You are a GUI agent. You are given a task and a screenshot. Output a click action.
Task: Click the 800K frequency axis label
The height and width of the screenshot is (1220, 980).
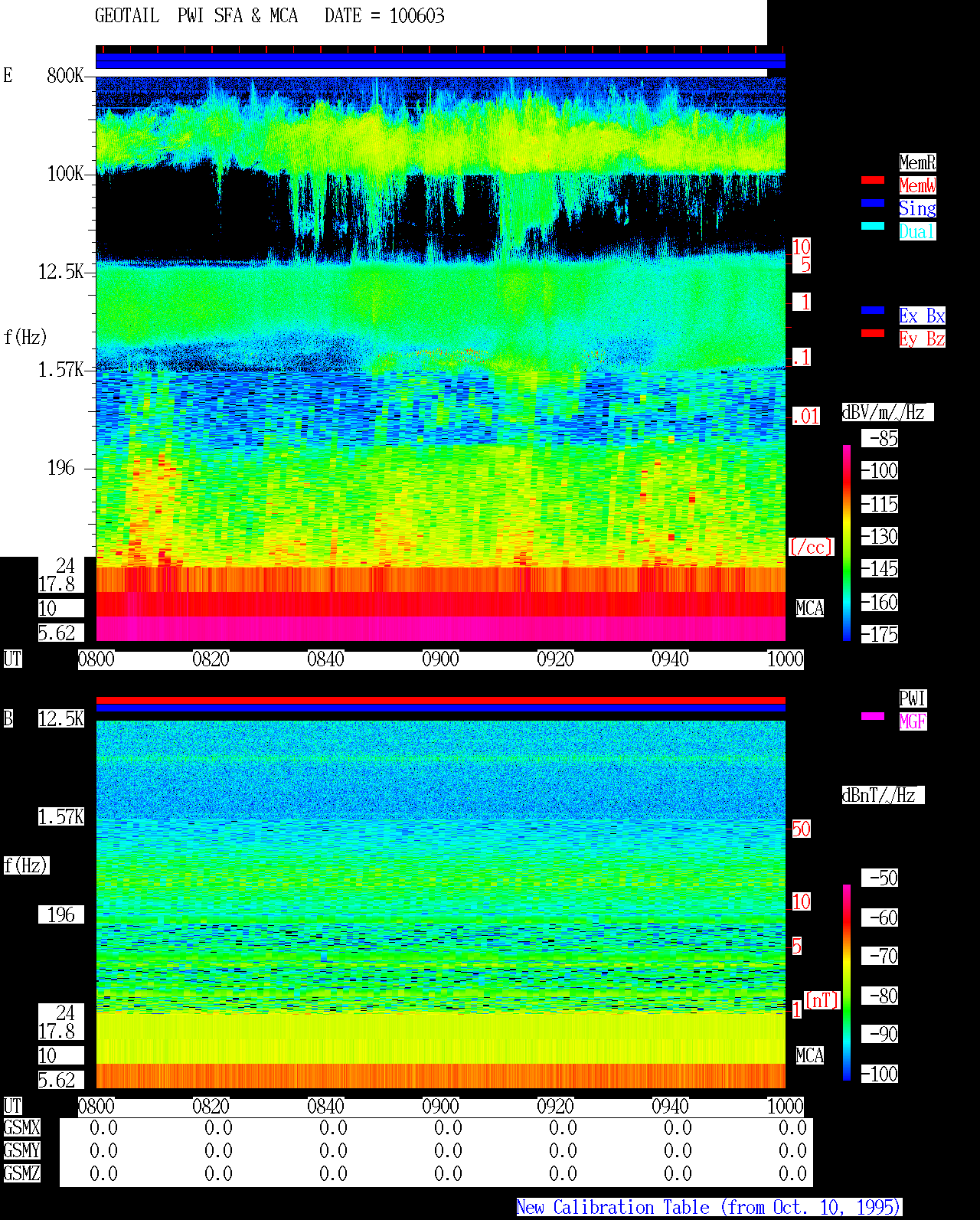click(65, 75)
